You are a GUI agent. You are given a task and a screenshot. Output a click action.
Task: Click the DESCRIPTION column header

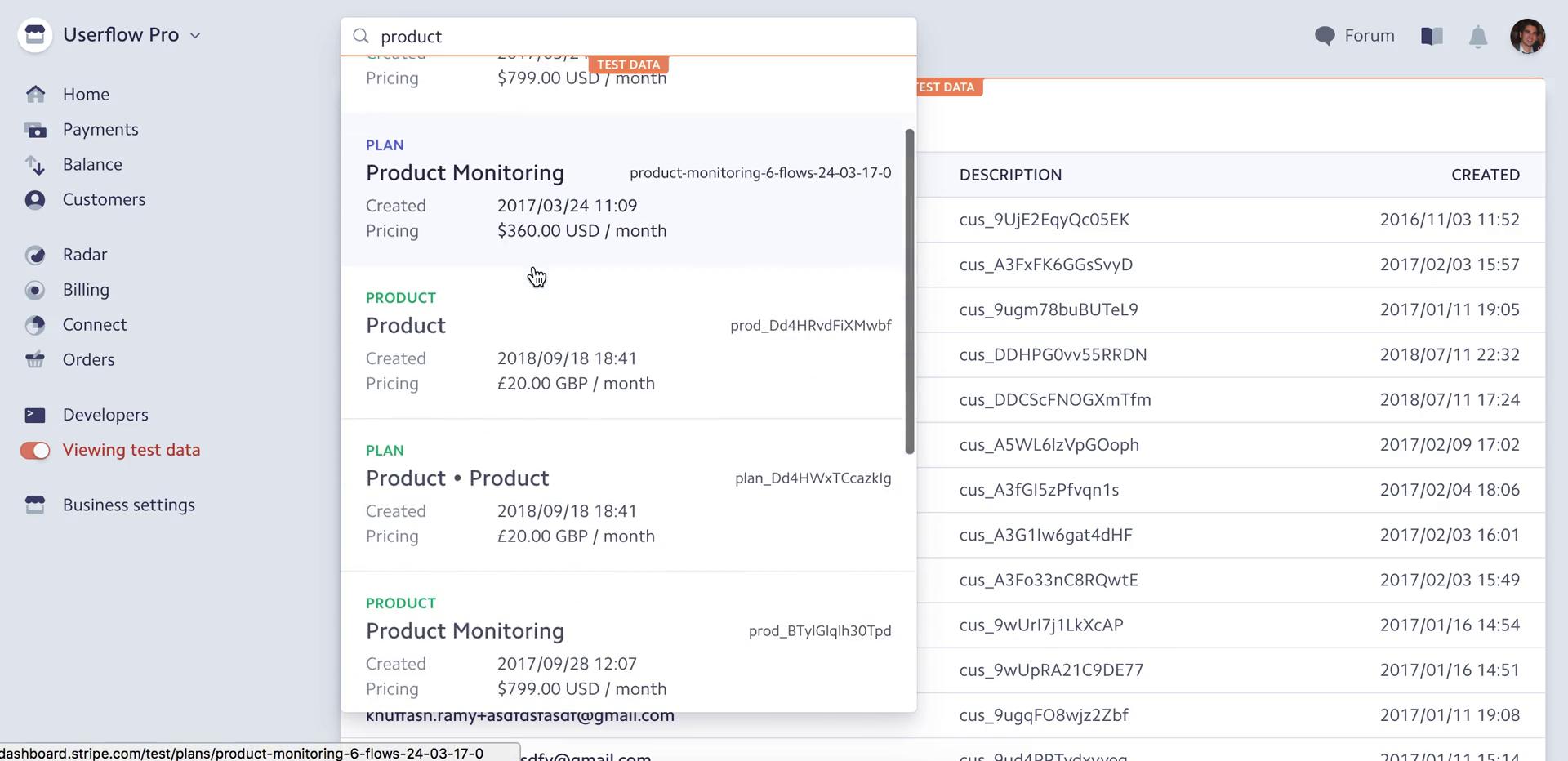click(x=1010, y=175)
